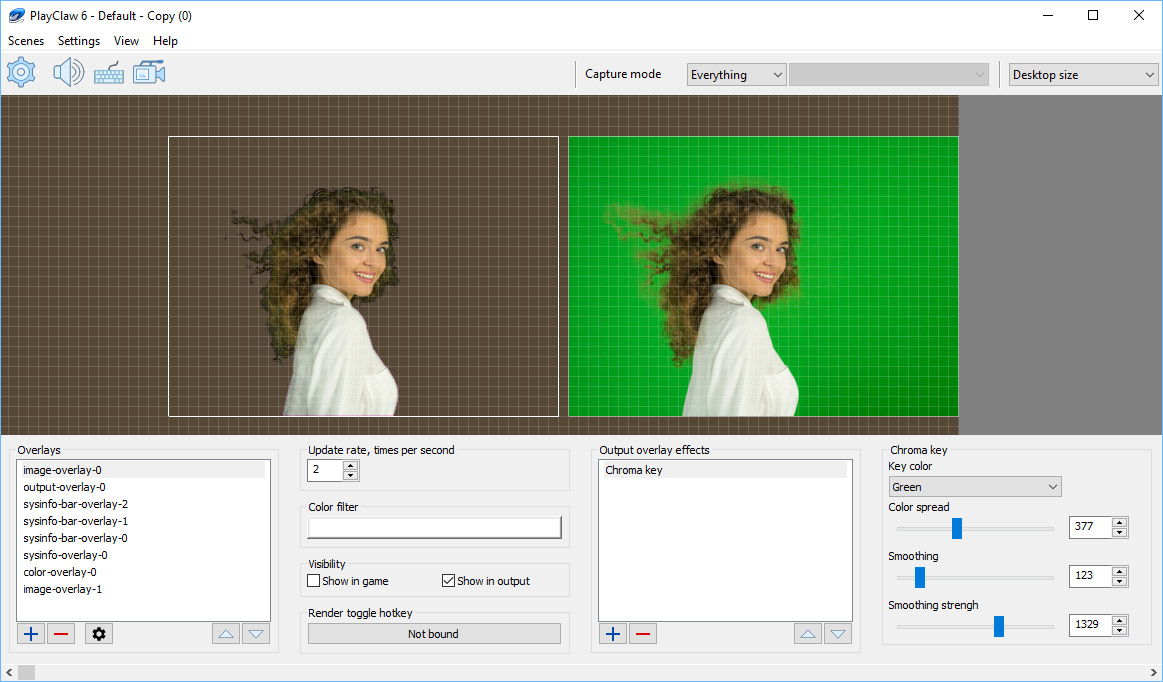Delete the Chroma key effect with minus icon
Image resolution: width=1163 pixels, height=682 pixels.
tap(642, 633)
